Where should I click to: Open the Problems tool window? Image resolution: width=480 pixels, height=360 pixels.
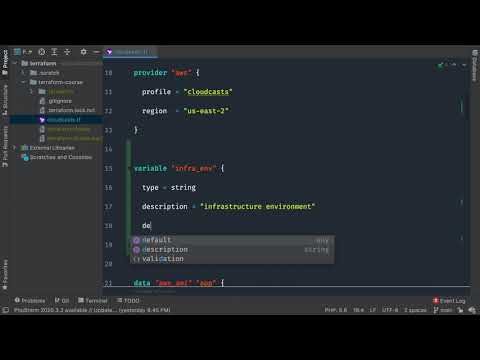(30, 300)
